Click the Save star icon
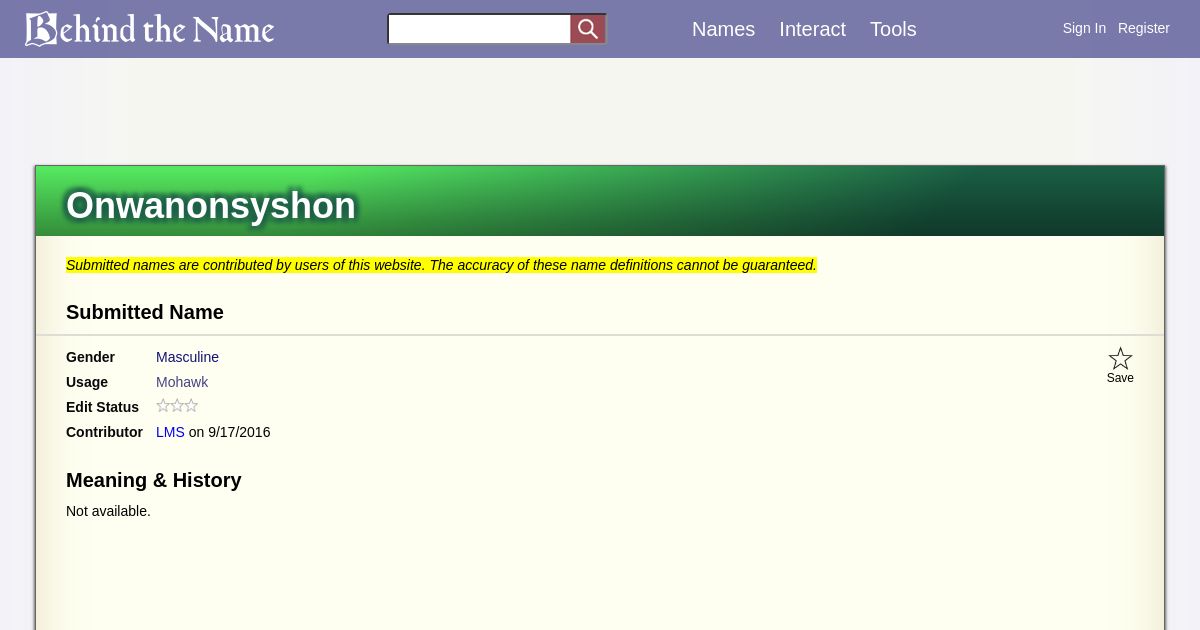The image size is (1200, 630). [1120, 358]
